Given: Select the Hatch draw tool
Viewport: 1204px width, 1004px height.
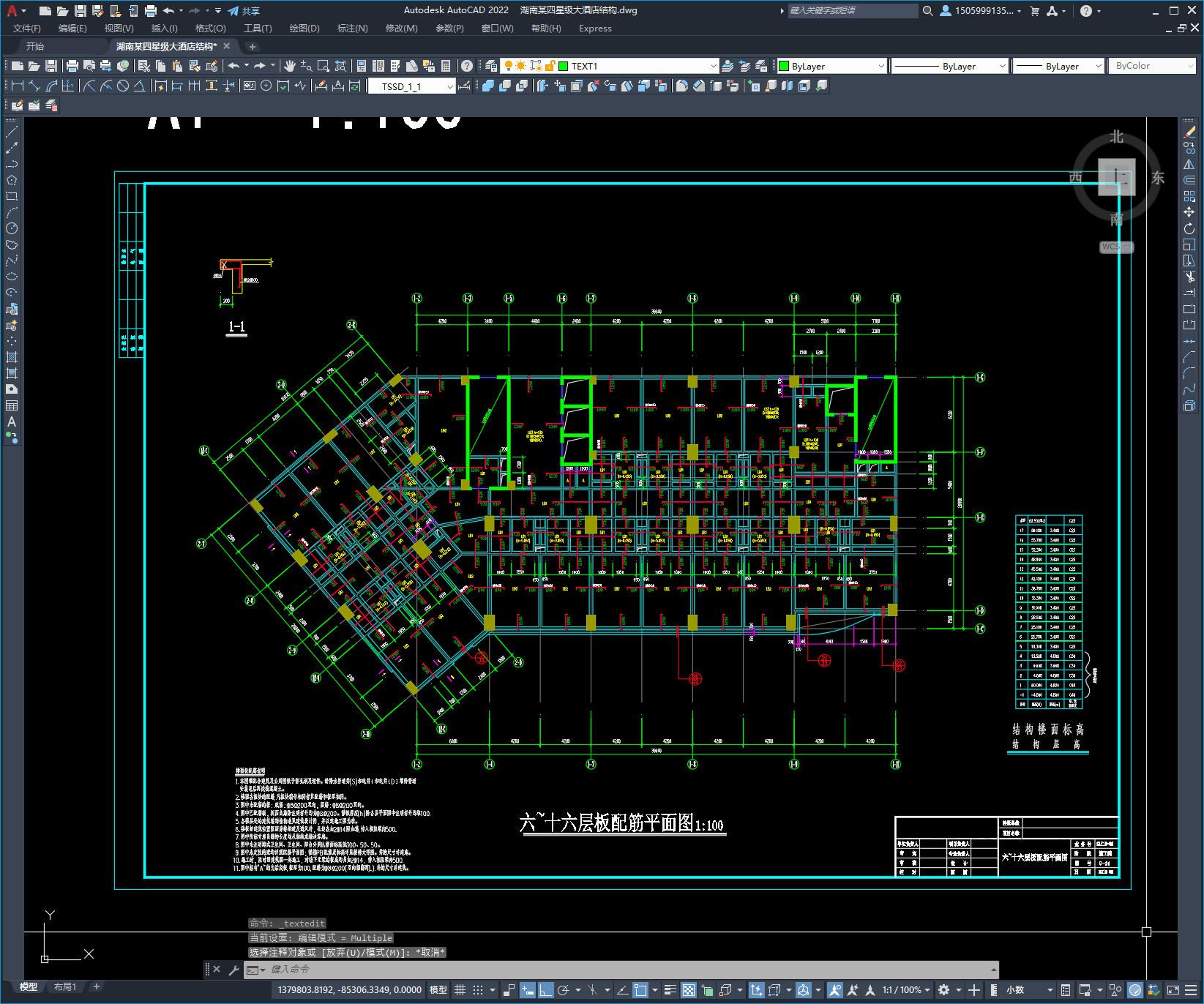Looking at the screenshot, I should pyautogui.click(x=12, y=357).
